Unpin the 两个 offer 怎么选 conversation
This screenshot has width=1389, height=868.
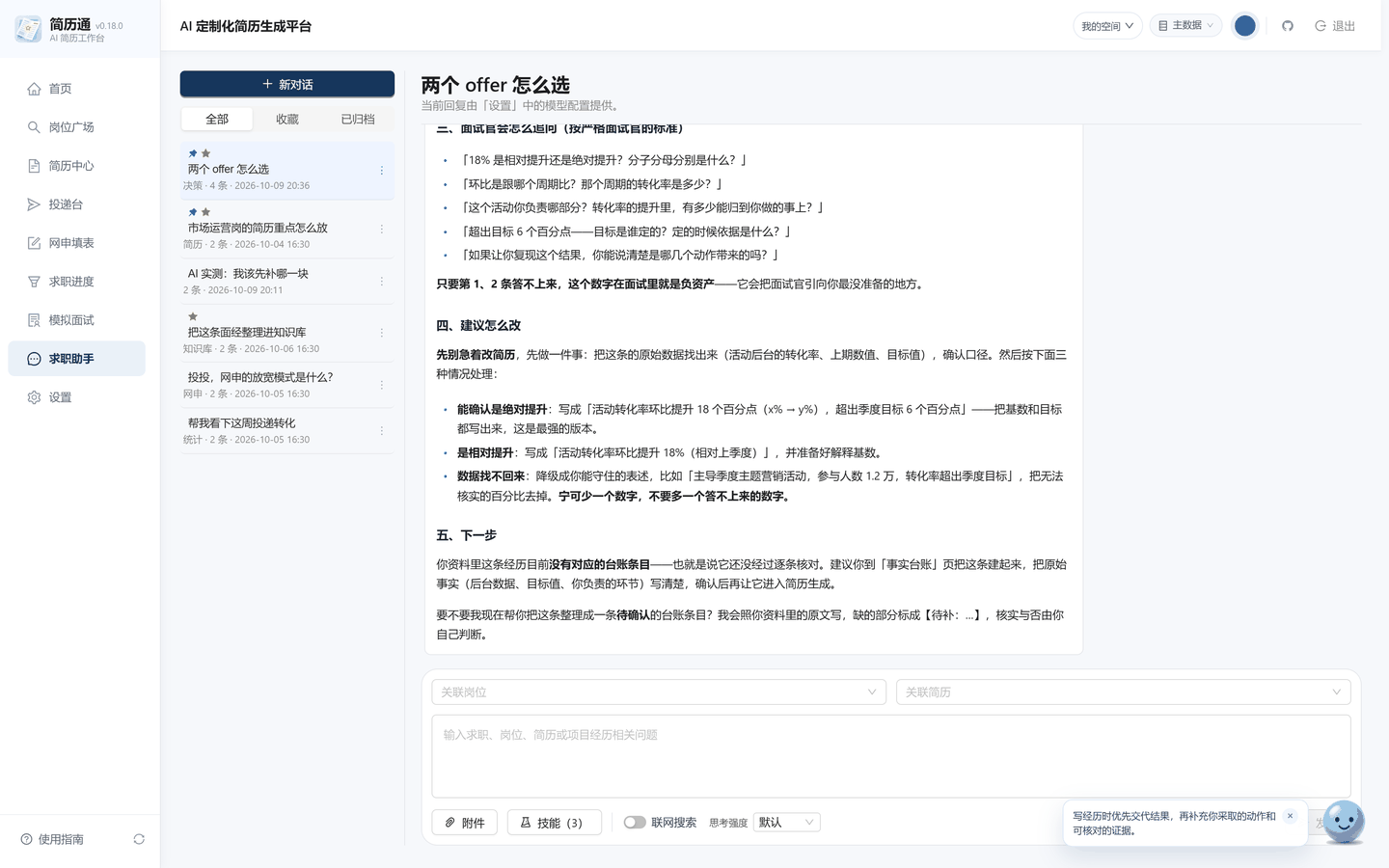tap(193, 153)
